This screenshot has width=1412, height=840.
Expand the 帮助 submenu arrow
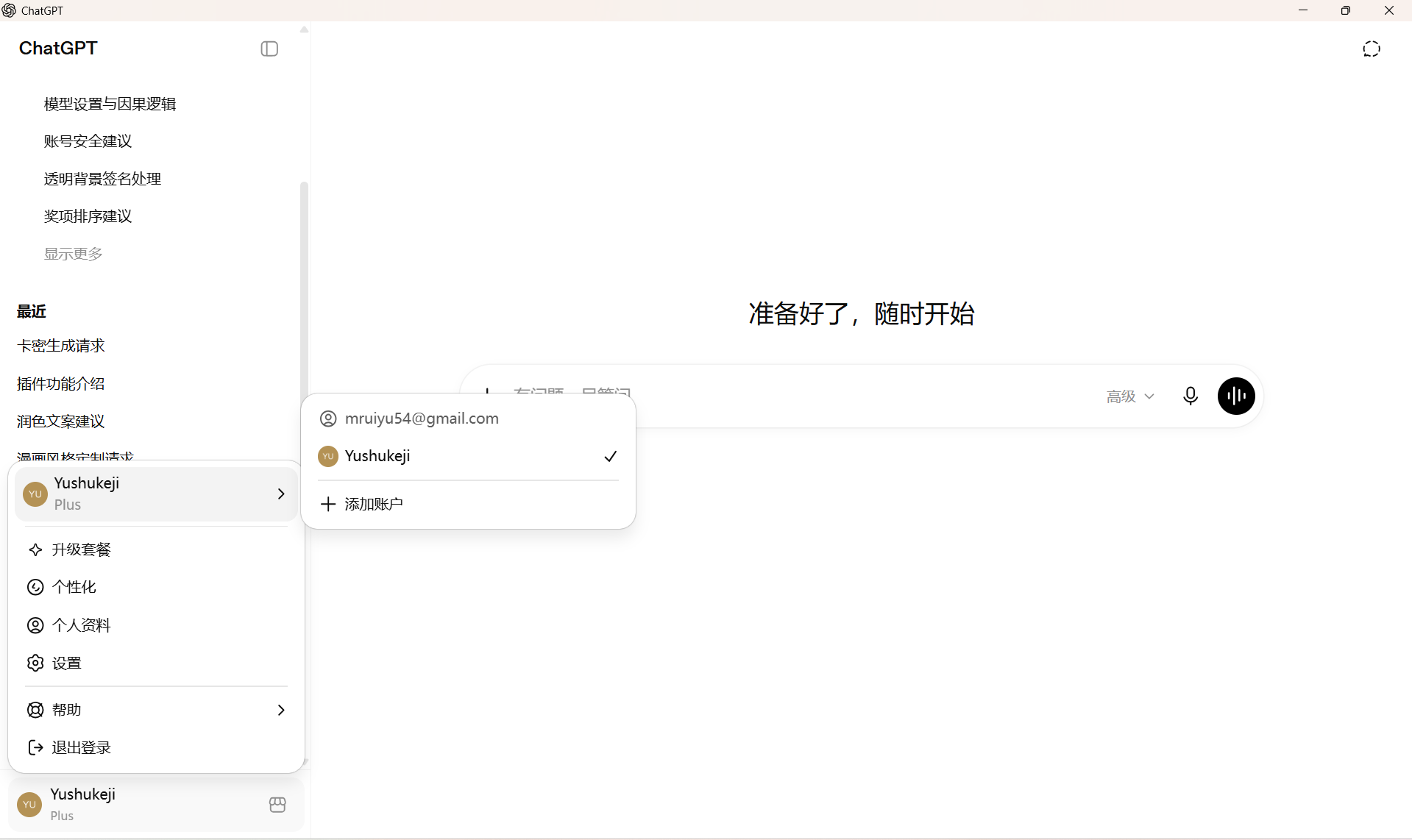click(x=280, y=710)
